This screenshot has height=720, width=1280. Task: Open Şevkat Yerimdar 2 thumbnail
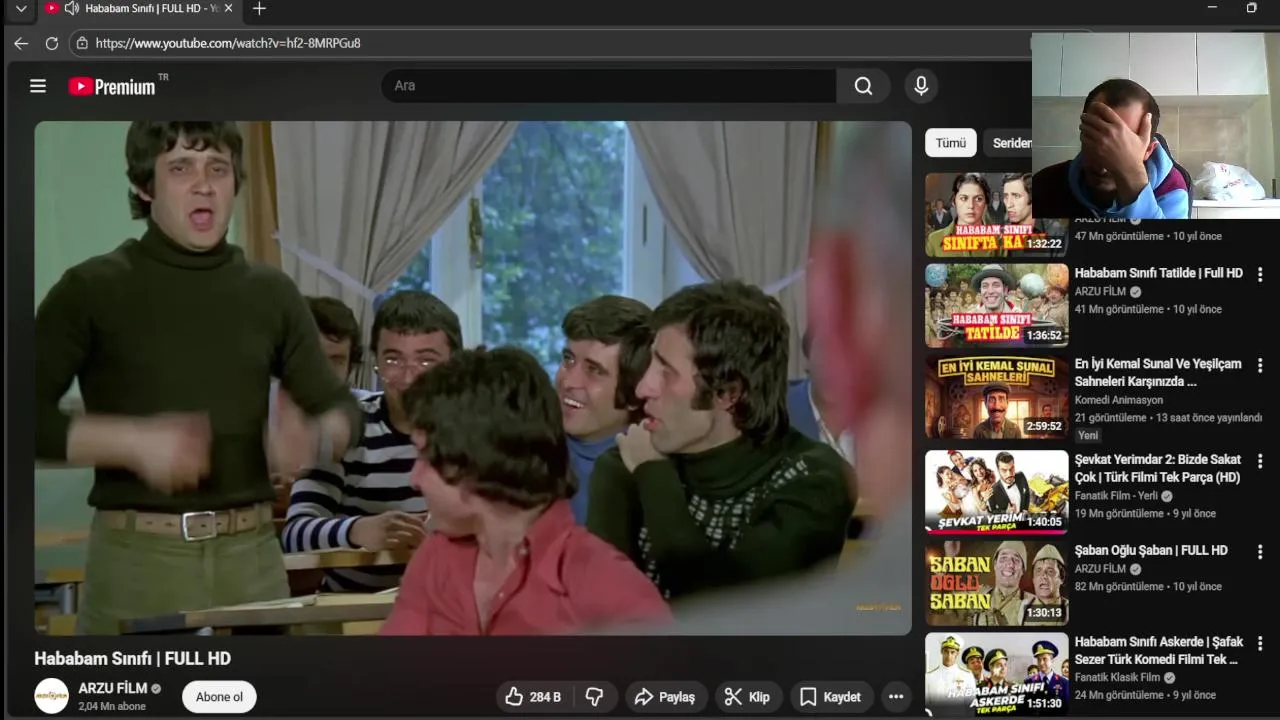pyautogui.click(x=996, y=491)
